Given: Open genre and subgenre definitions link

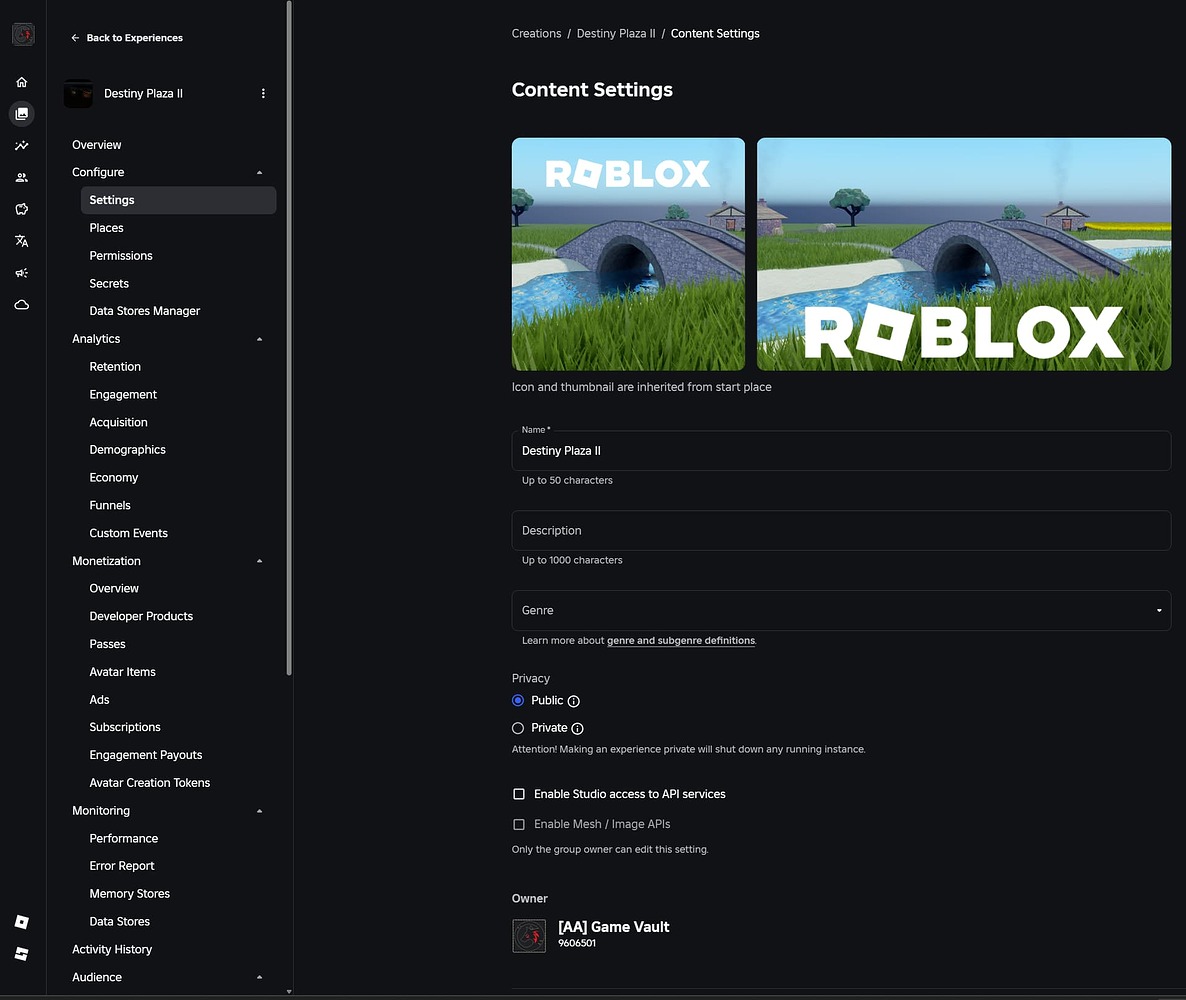Looking at the screenshot, I should 681,641.
